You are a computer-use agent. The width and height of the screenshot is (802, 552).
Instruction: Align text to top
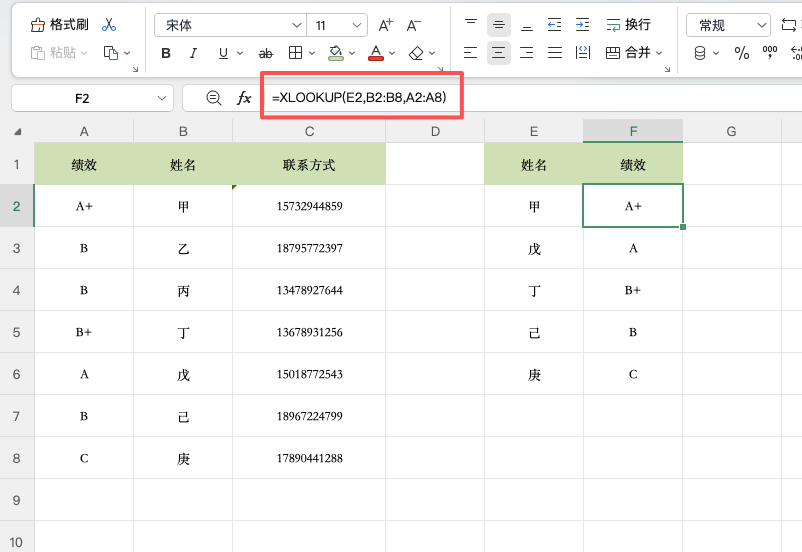[x=471, y=25]
